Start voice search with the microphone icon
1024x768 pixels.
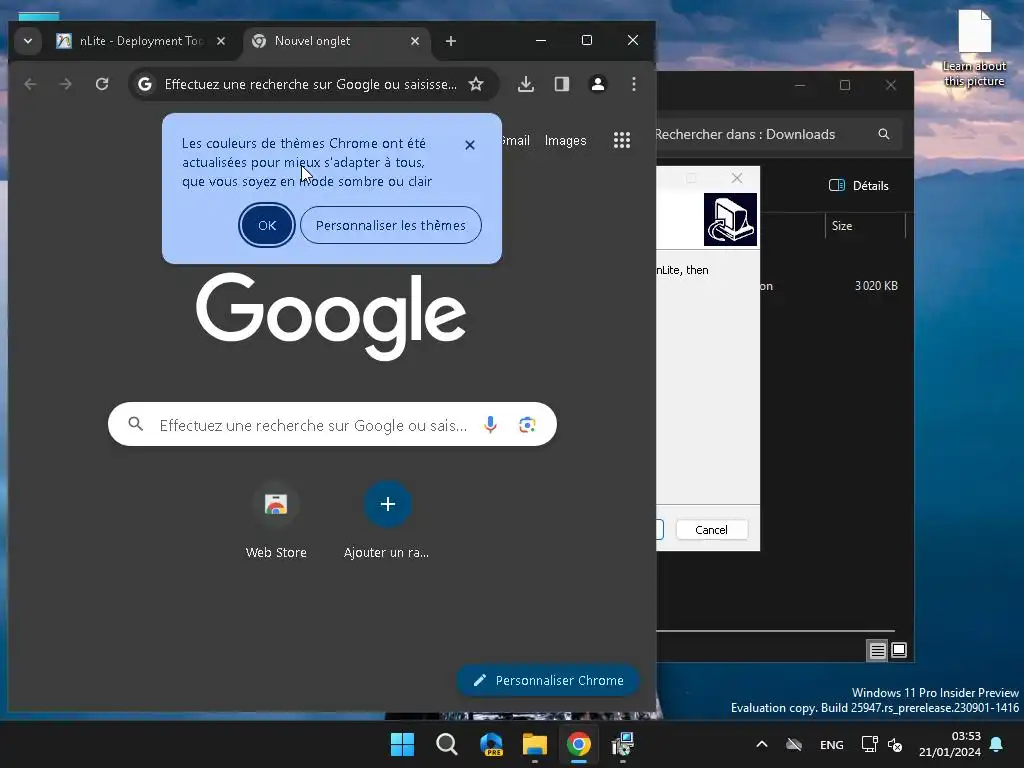tap(490, 425)
